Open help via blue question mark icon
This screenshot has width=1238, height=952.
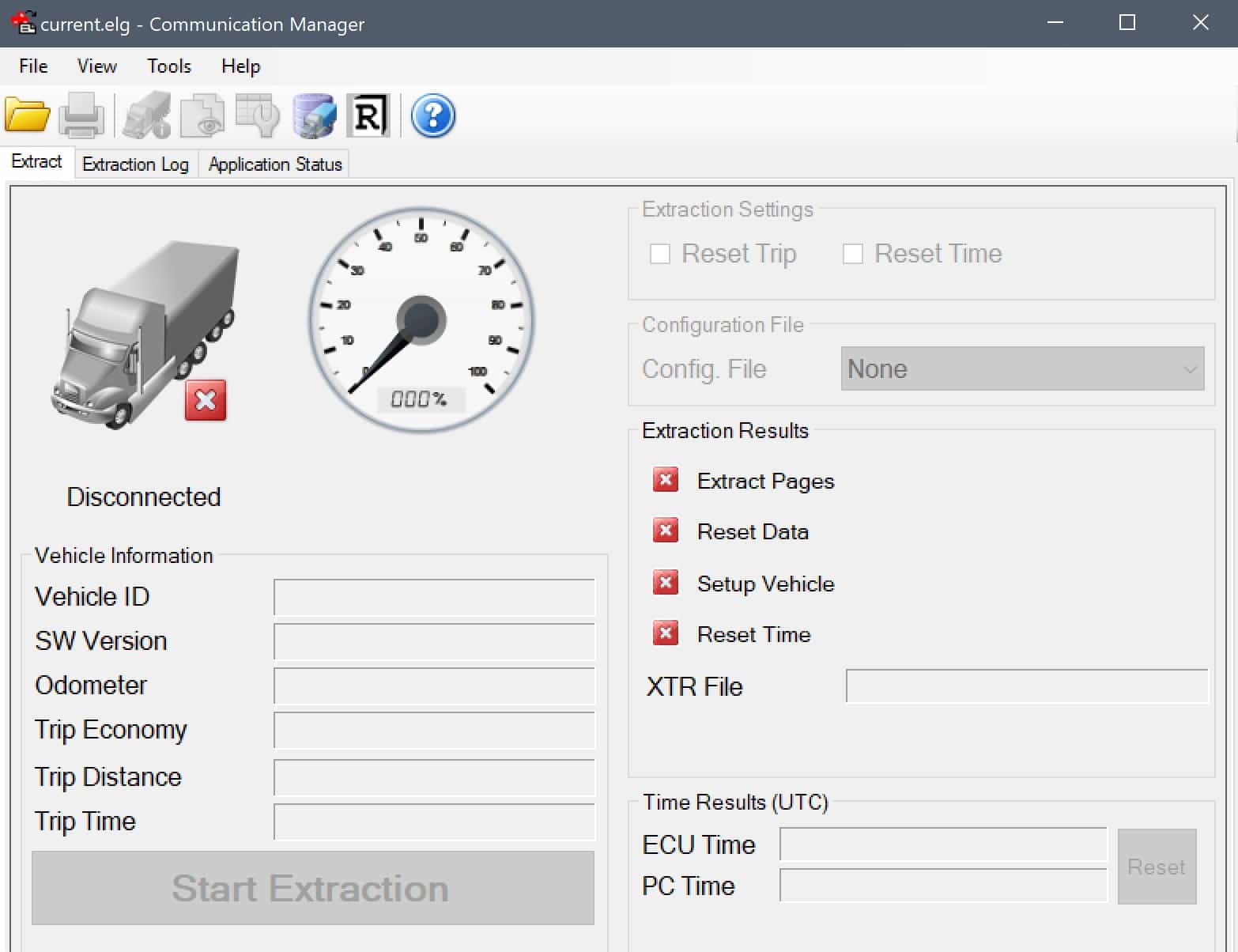point(432,115)
